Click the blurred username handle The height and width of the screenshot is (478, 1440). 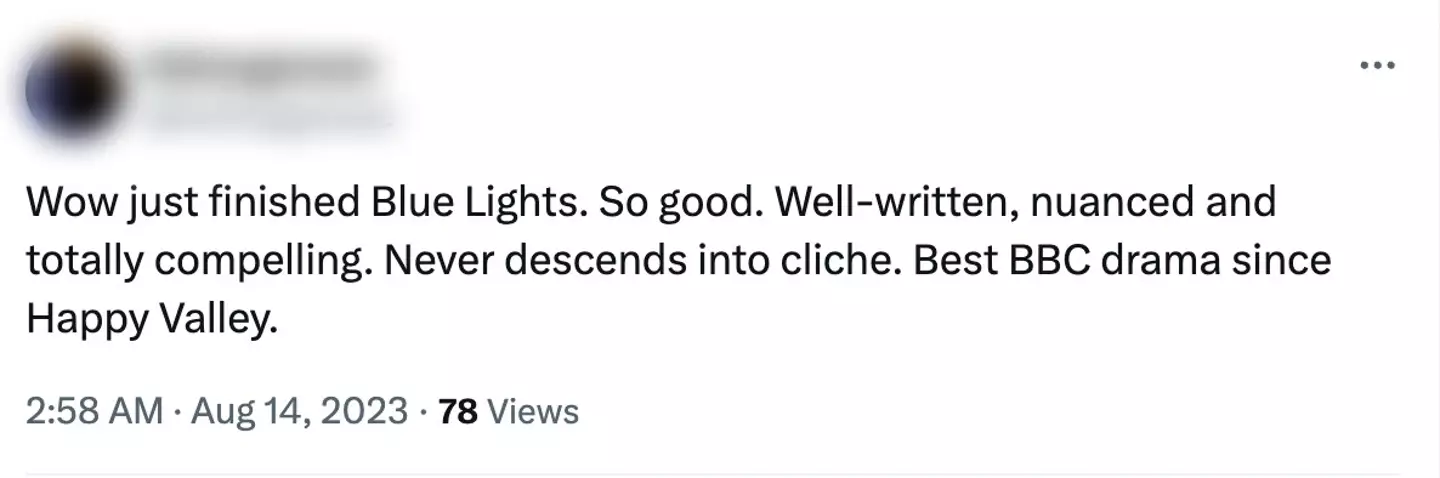coord(270,116)
